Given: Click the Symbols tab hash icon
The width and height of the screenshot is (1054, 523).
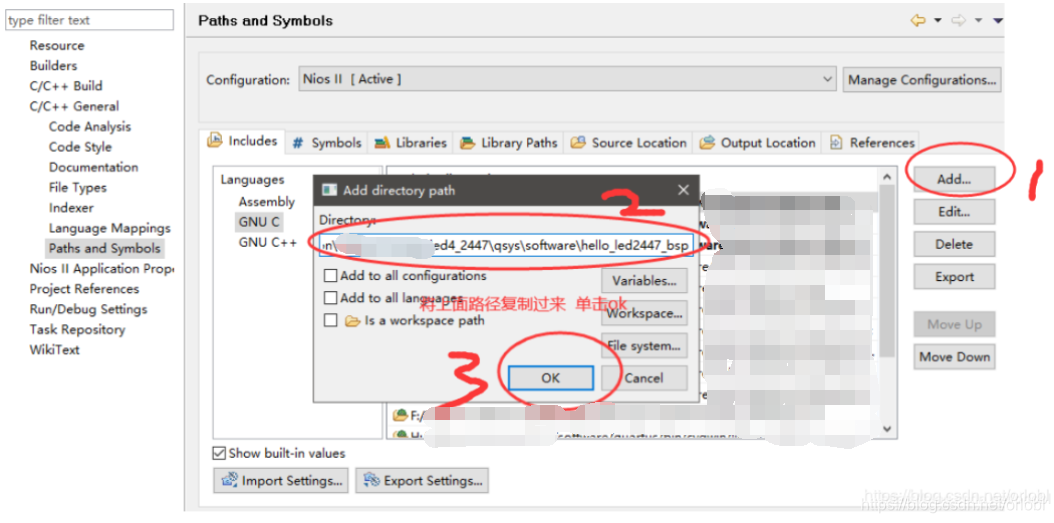Looking at the screenshot, I should (298, 143).
